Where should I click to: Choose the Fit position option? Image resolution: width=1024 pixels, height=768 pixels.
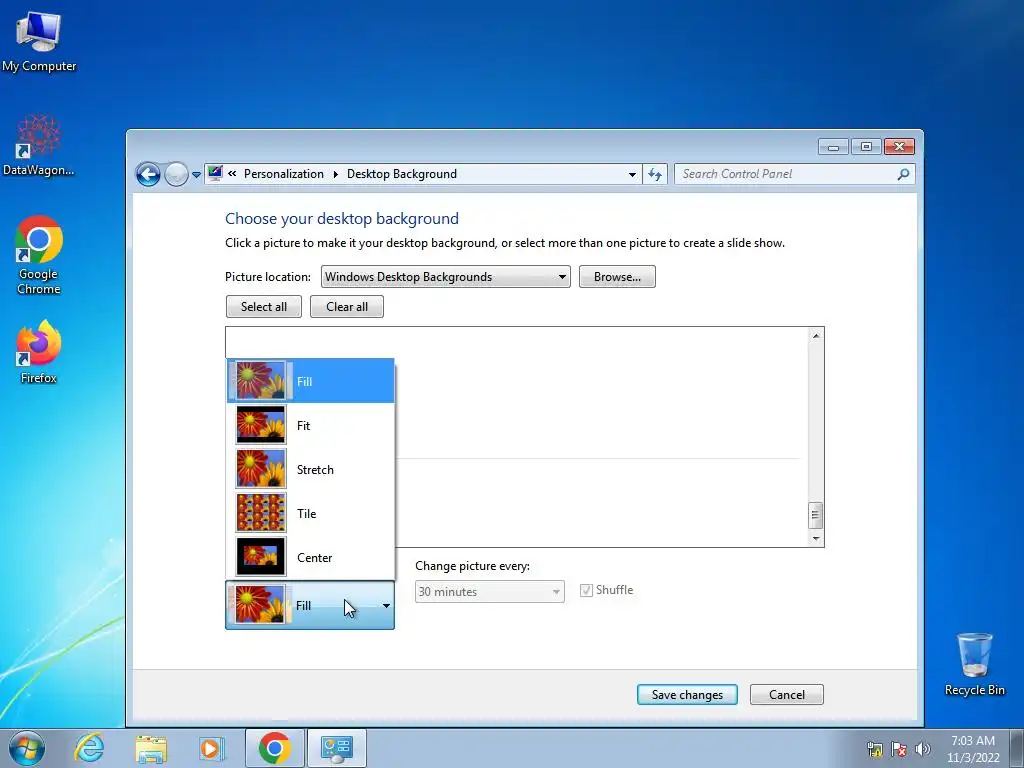click(310, 425)
